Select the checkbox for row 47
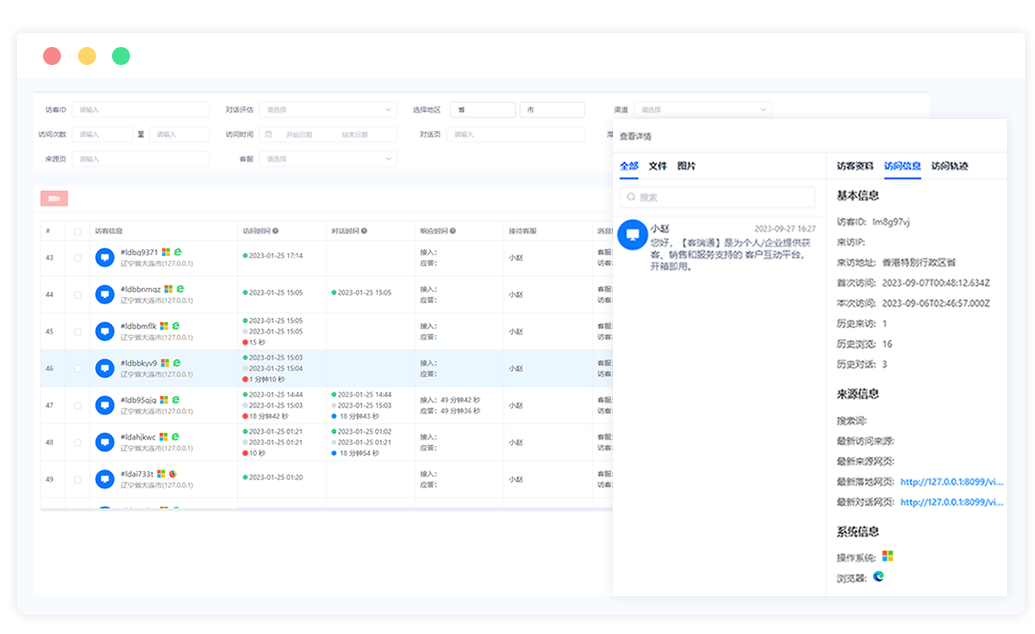Image resolution: width=1035 pixels, height=634 pixels. point(78,405)
